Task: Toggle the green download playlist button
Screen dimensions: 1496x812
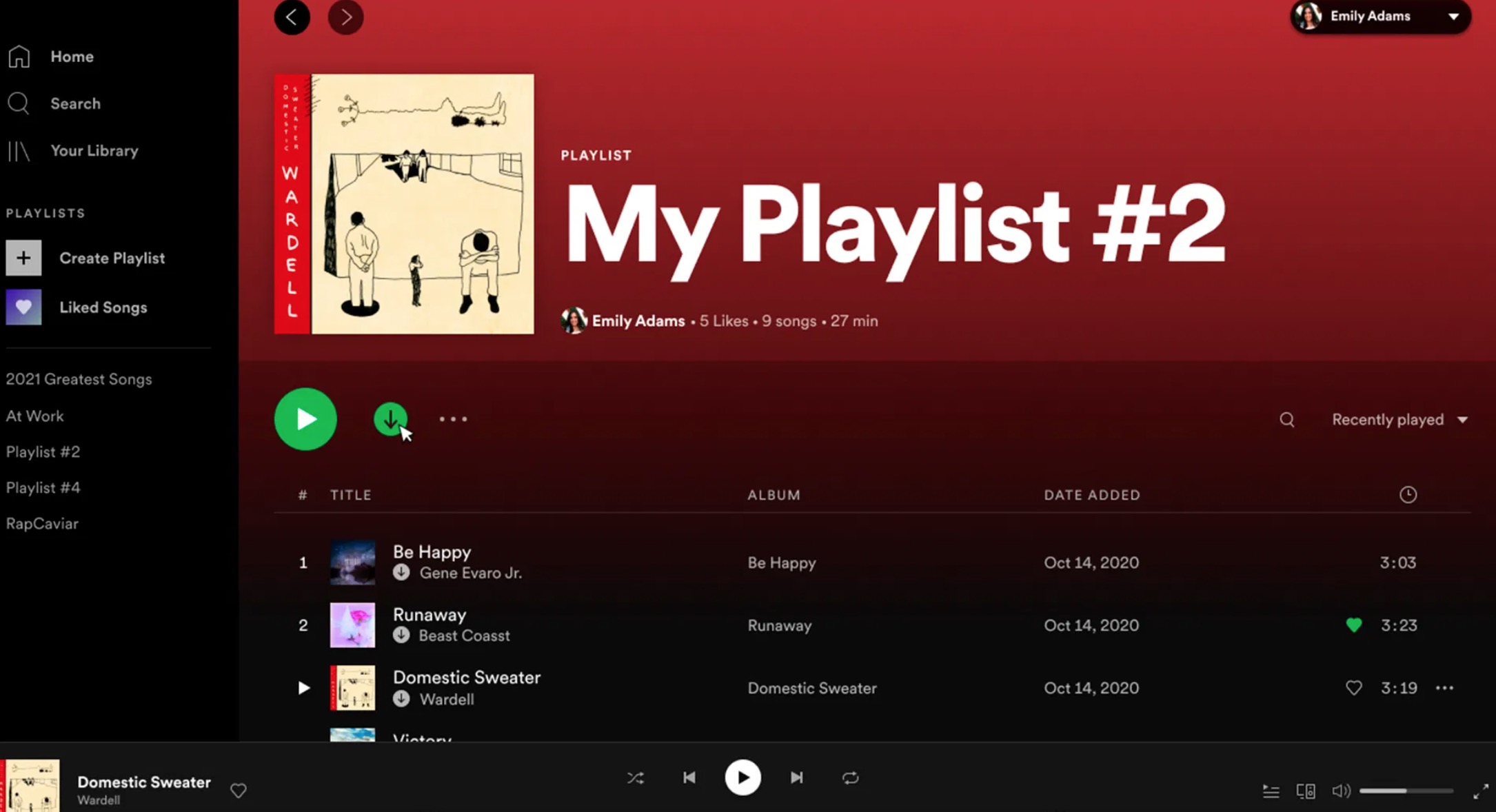Action: (390, 419)
